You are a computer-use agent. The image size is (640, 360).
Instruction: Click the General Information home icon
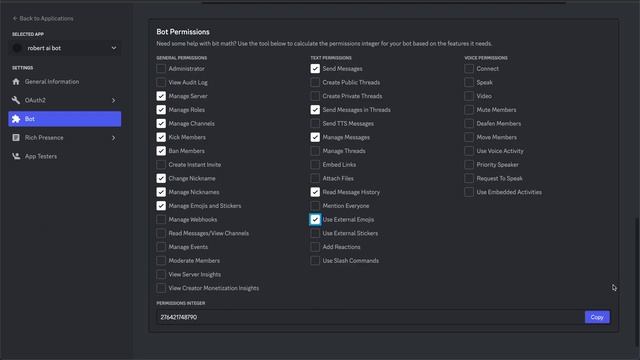(x=16, y=82)
